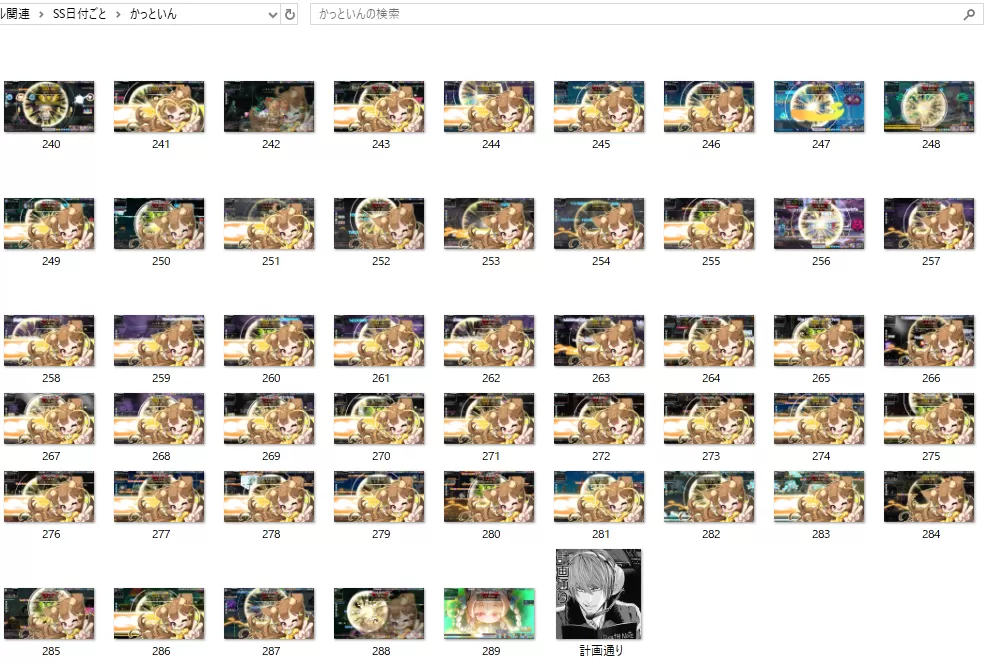Screen dimensions: 985x664
Task: Select image thumbnail 249
Action: (x=49, y=224)
